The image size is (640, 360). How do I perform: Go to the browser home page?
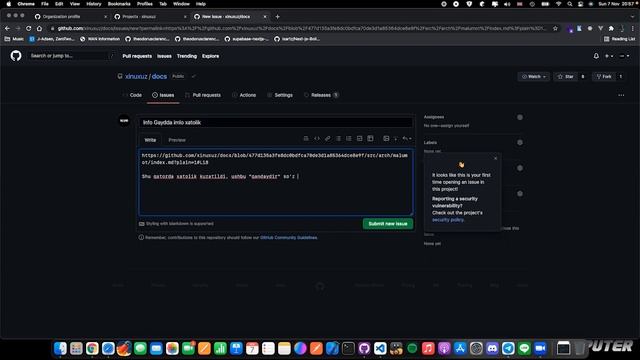point(39,29)
